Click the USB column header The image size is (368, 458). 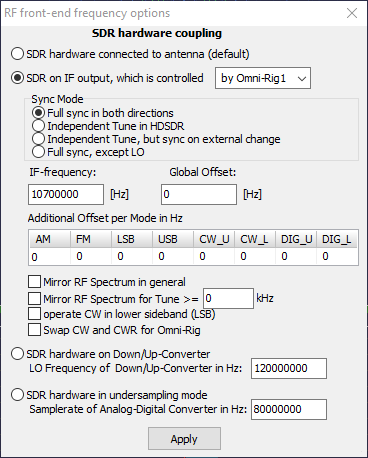(173, 239)
